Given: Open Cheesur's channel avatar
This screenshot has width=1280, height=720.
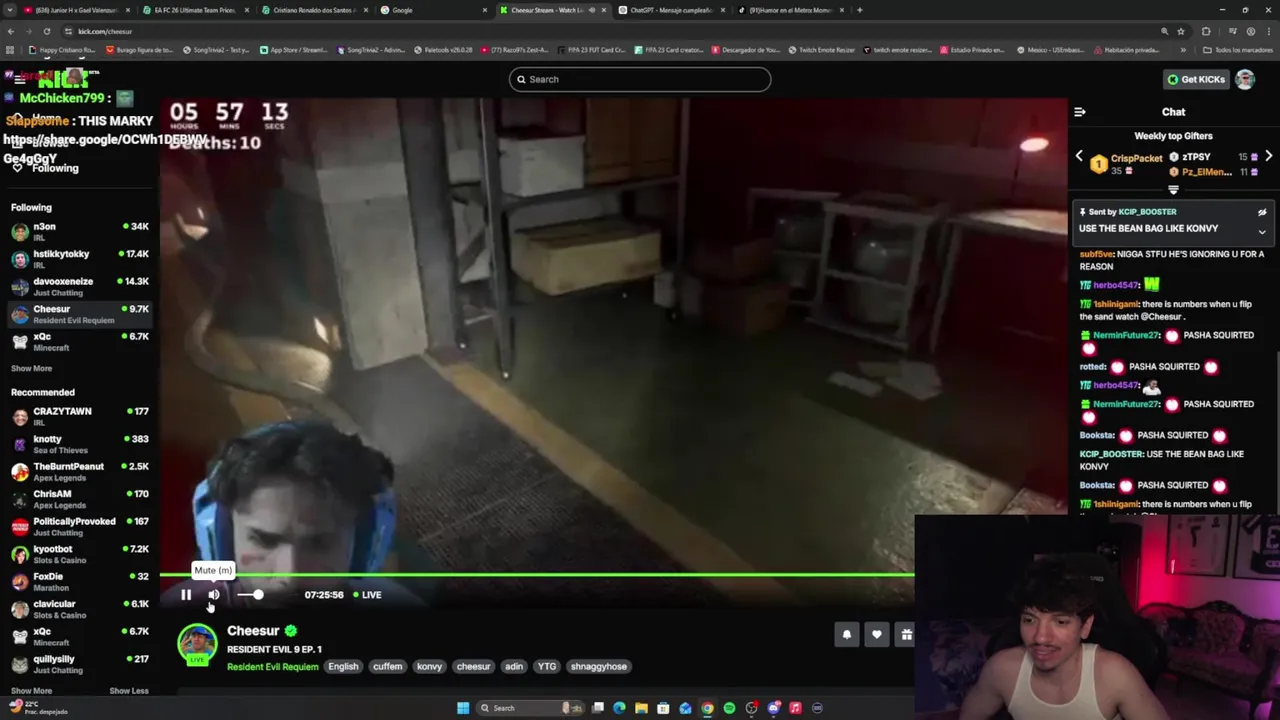Looking at the screenshot, I should 197,645.
